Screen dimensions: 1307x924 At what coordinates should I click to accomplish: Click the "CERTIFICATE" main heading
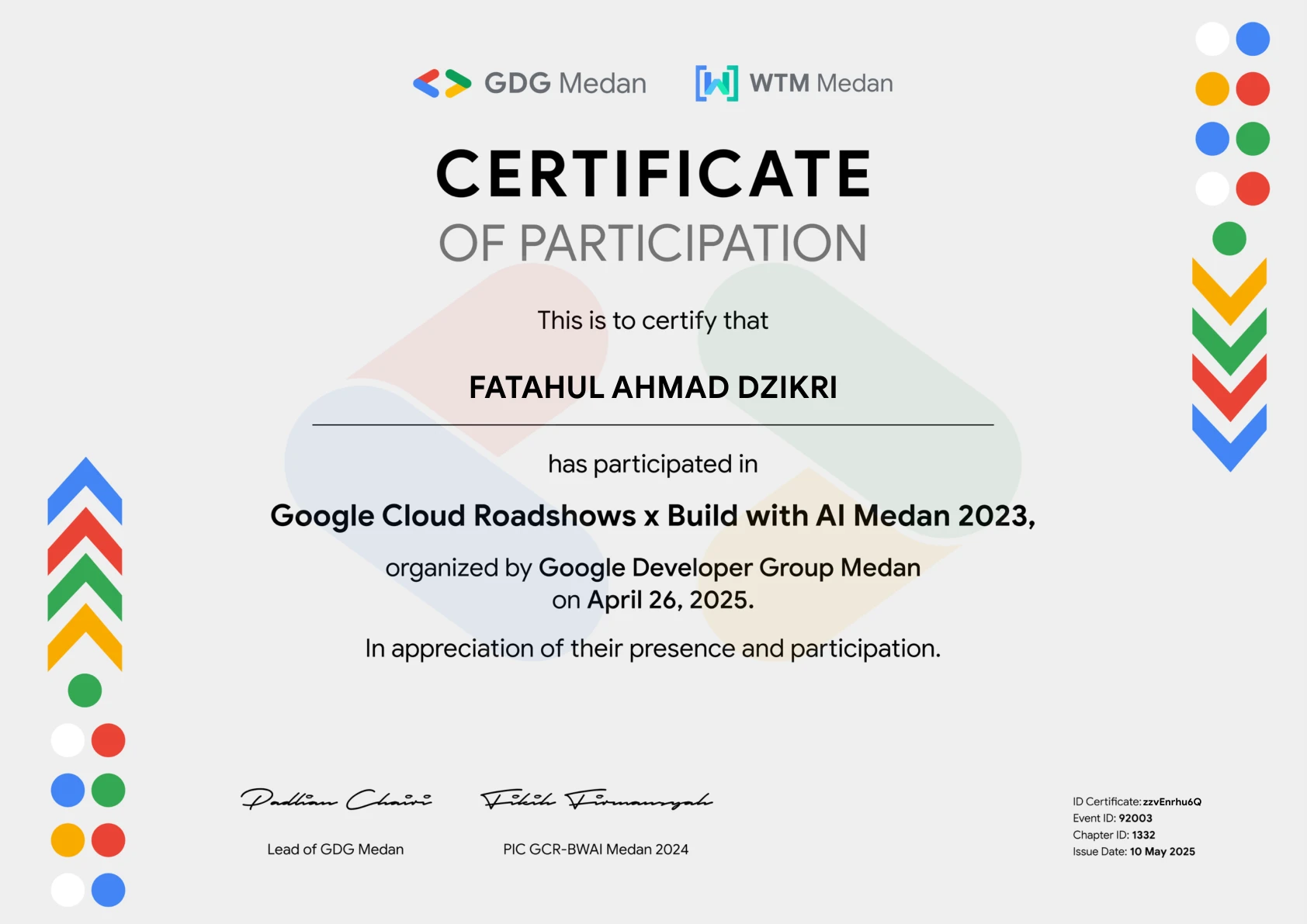[x=653, y=174]
